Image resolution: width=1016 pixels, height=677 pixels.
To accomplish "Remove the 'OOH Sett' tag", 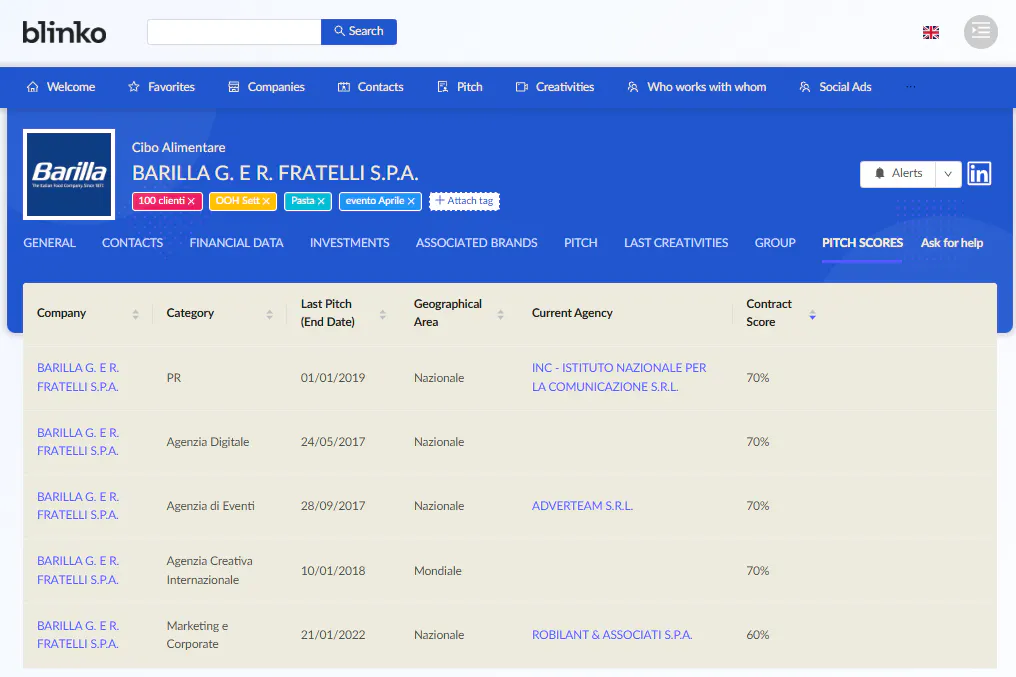I will point(266,201).
